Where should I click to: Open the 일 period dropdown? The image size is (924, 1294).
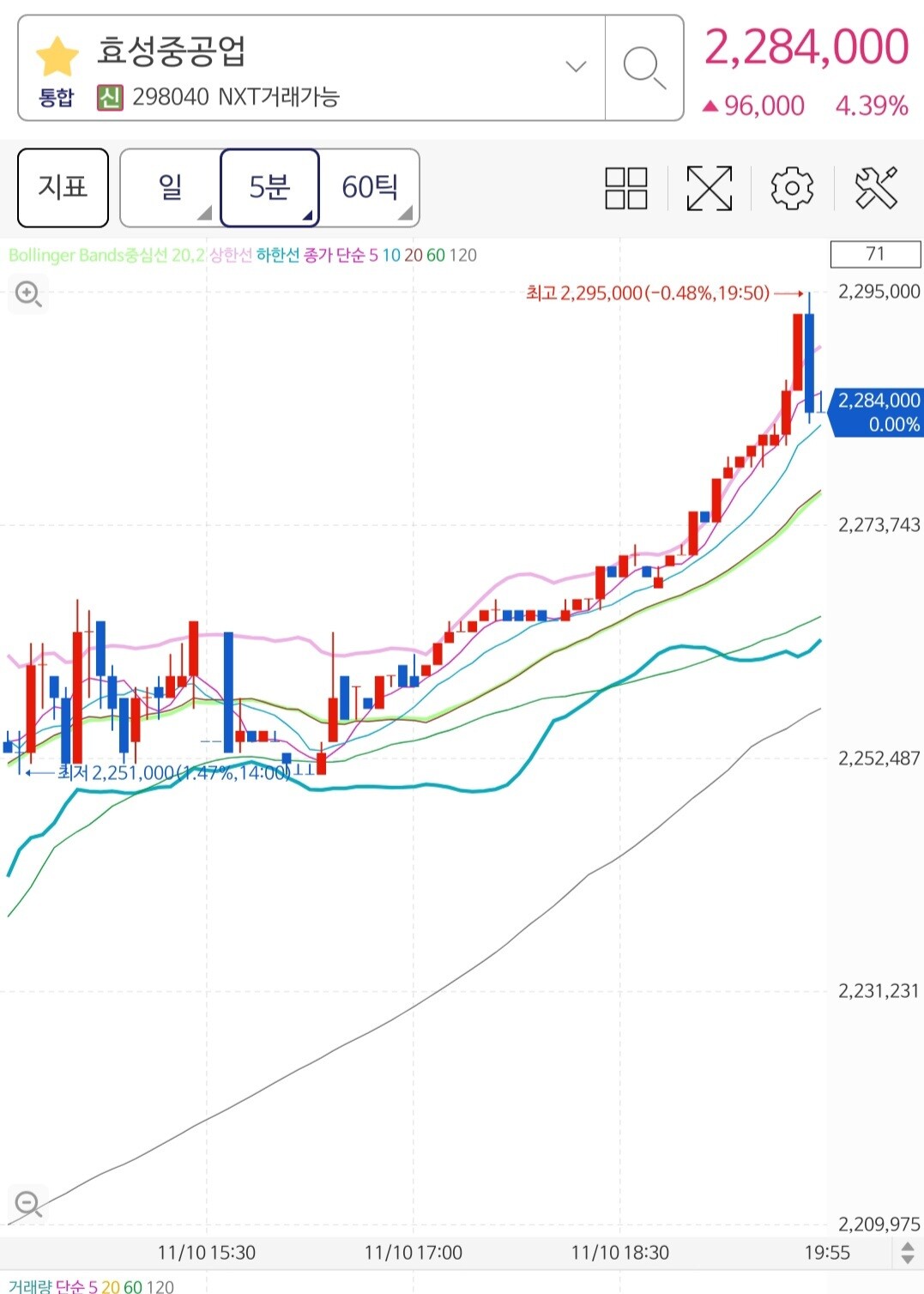click(x=170, y=188)
